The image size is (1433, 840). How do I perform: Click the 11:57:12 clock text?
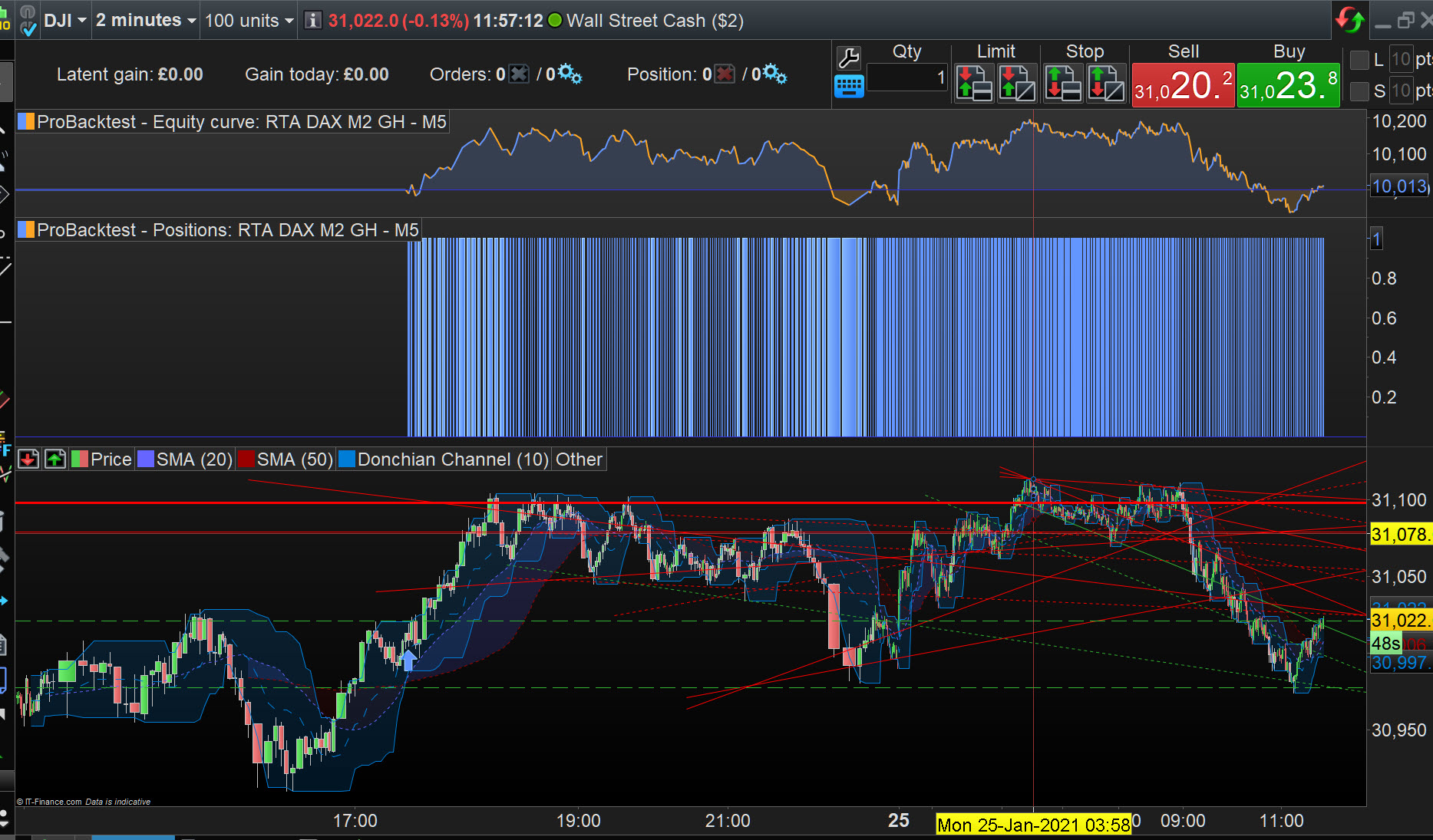coord(508,21)
